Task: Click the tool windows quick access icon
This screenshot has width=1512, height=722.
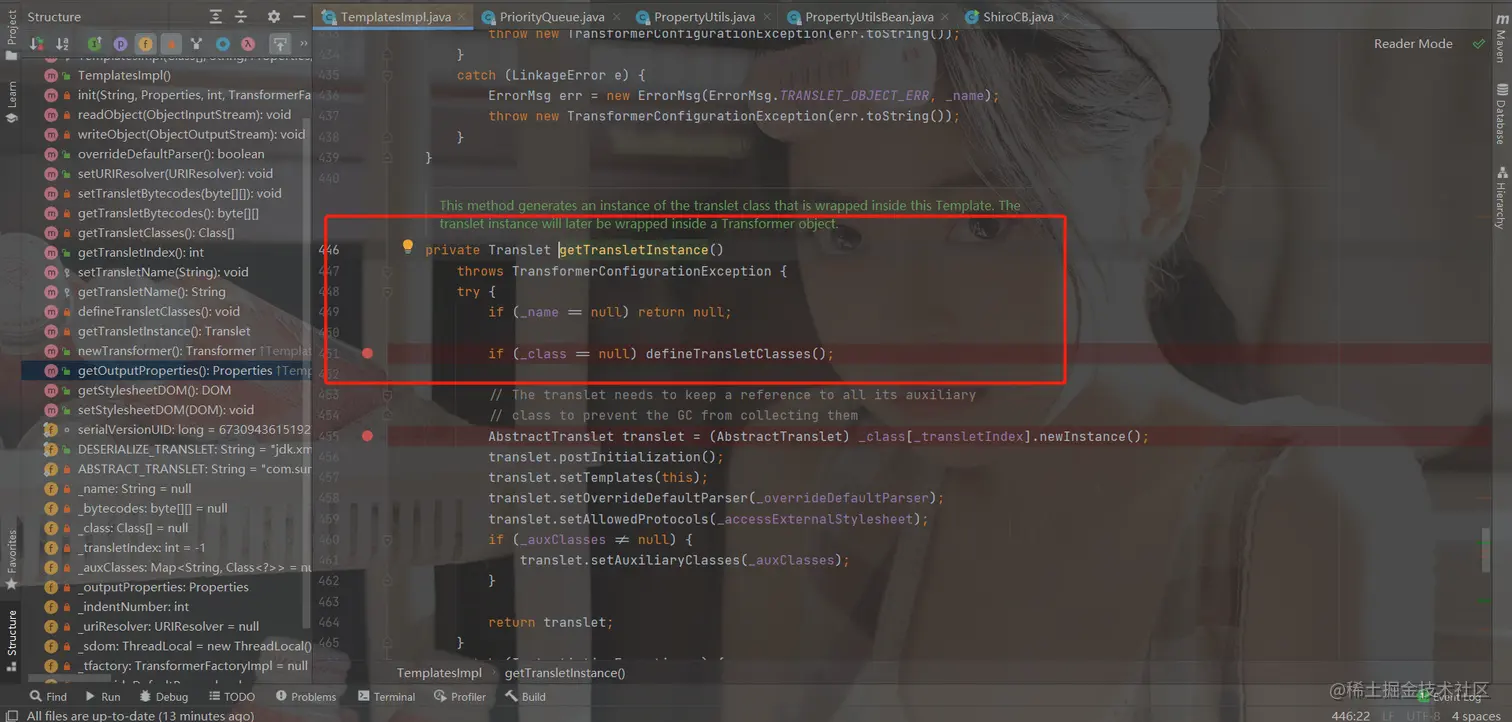Action: click(x=10, y=715)
